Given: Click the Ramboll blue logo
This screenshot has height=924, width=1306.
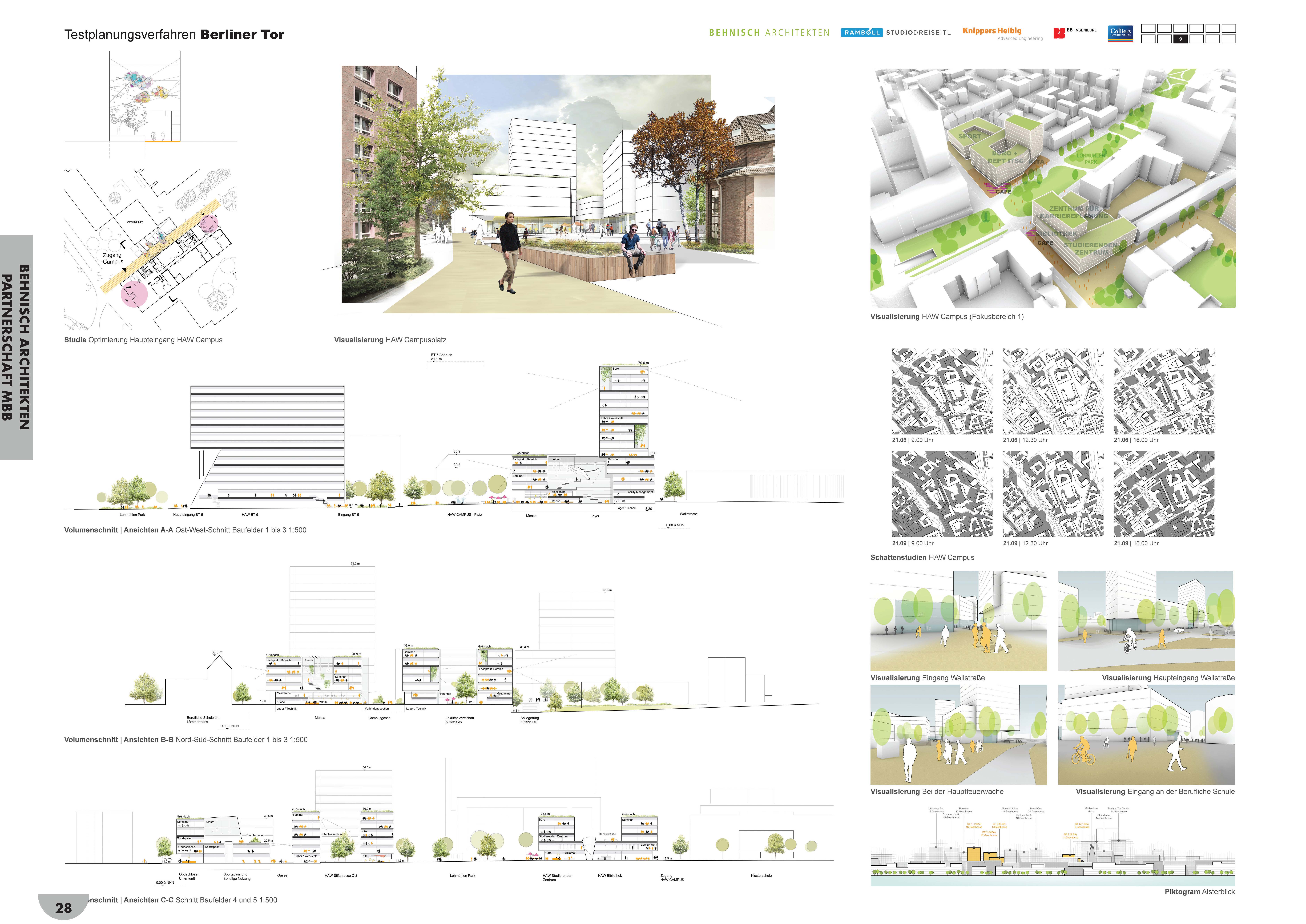Looking at the screenshot, I should click(862, 33).
